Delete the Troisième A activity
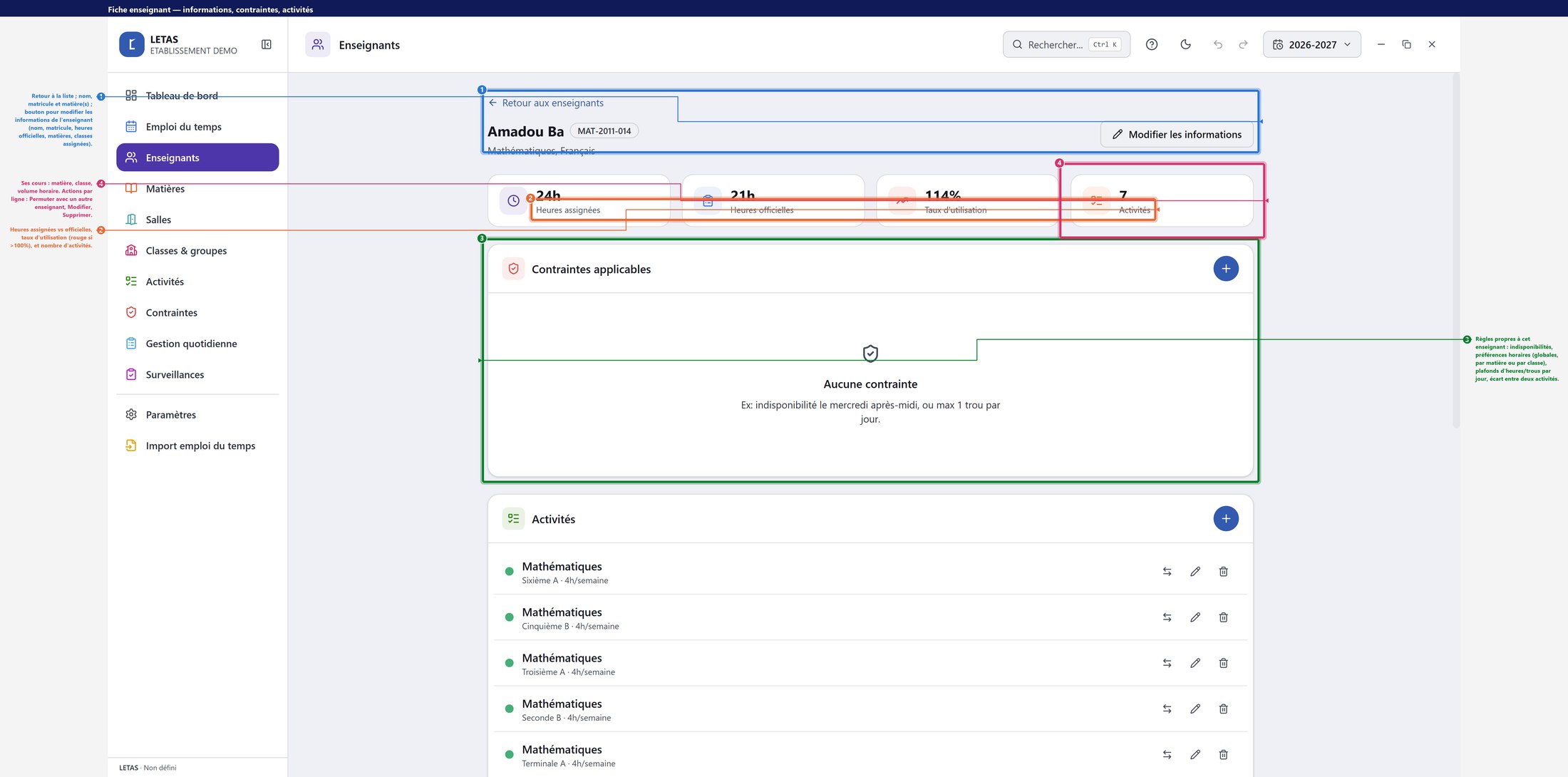The image size is (1568, 777). coord(1224,663)
